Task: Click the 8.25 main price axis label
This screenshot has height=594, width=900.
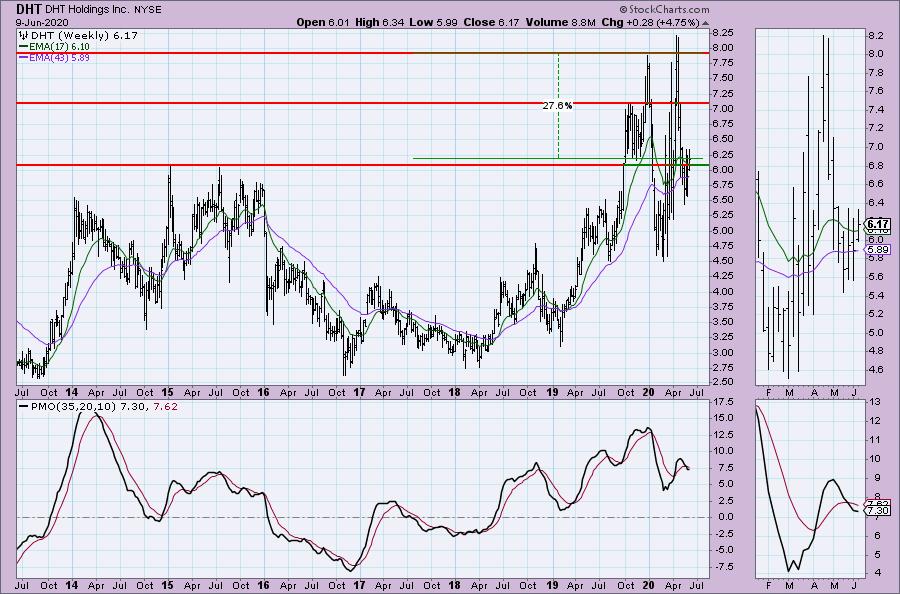Action: click(x=722, y=33)
